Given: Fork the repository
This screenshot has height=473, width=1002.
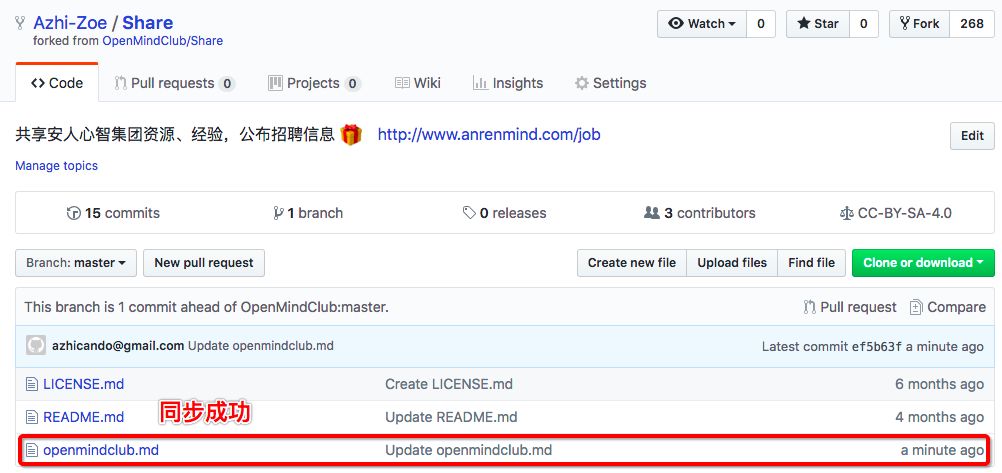Looking at the screenshot, I should coord(919,24).
